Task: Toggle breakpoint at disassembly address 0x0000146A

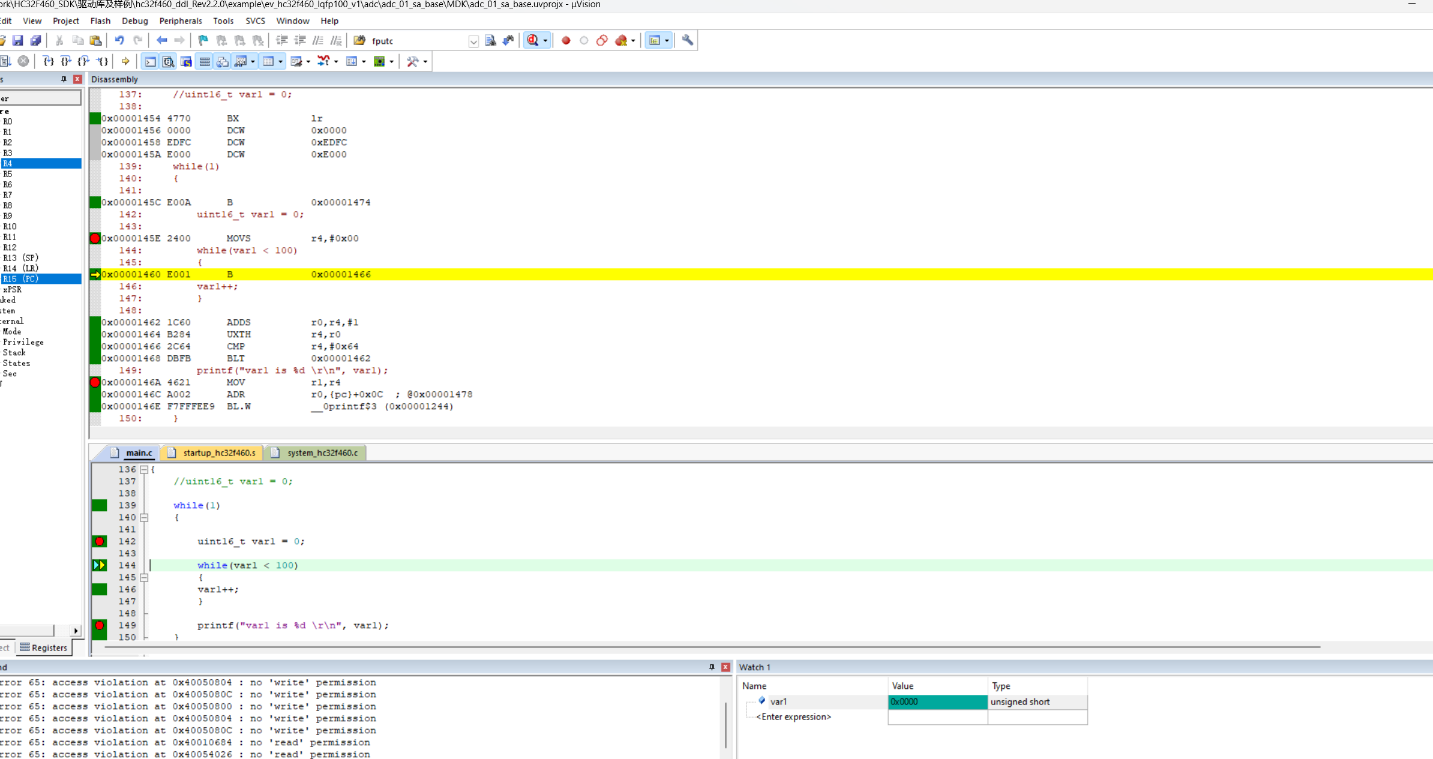Action: (x=96, y=382)
